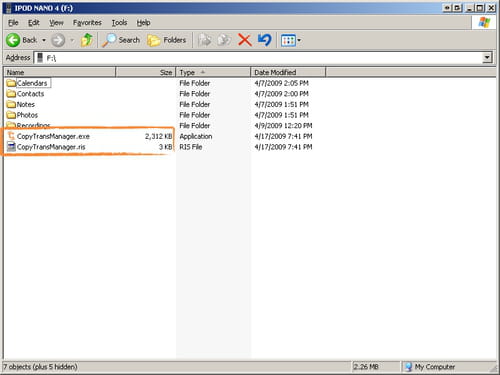Click the Contacts folder name
500x375 pixels.
tap(30, 94)
